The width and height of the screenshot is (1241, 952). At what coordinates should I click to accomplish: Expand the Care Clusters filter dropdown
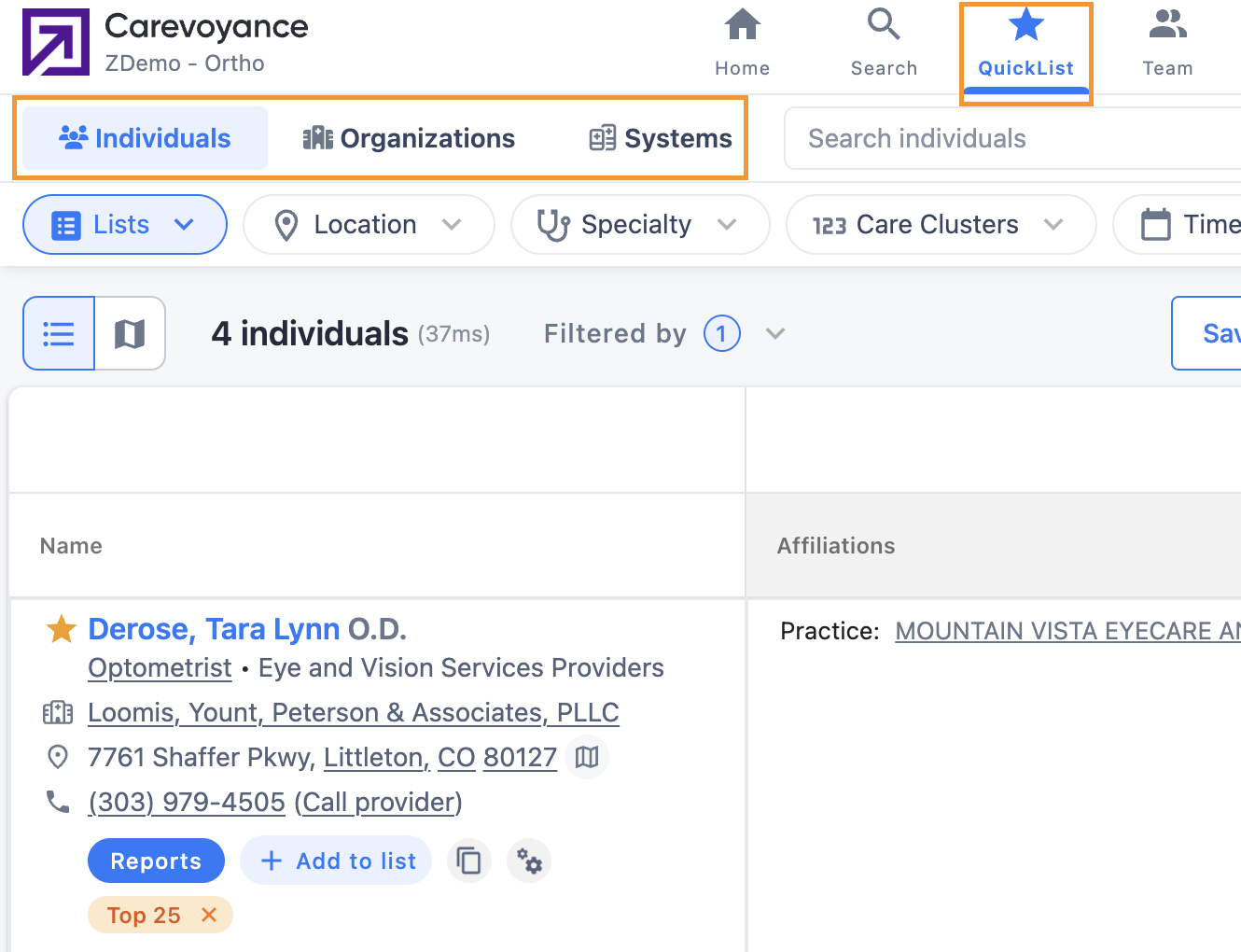click(x=941, y=224)
